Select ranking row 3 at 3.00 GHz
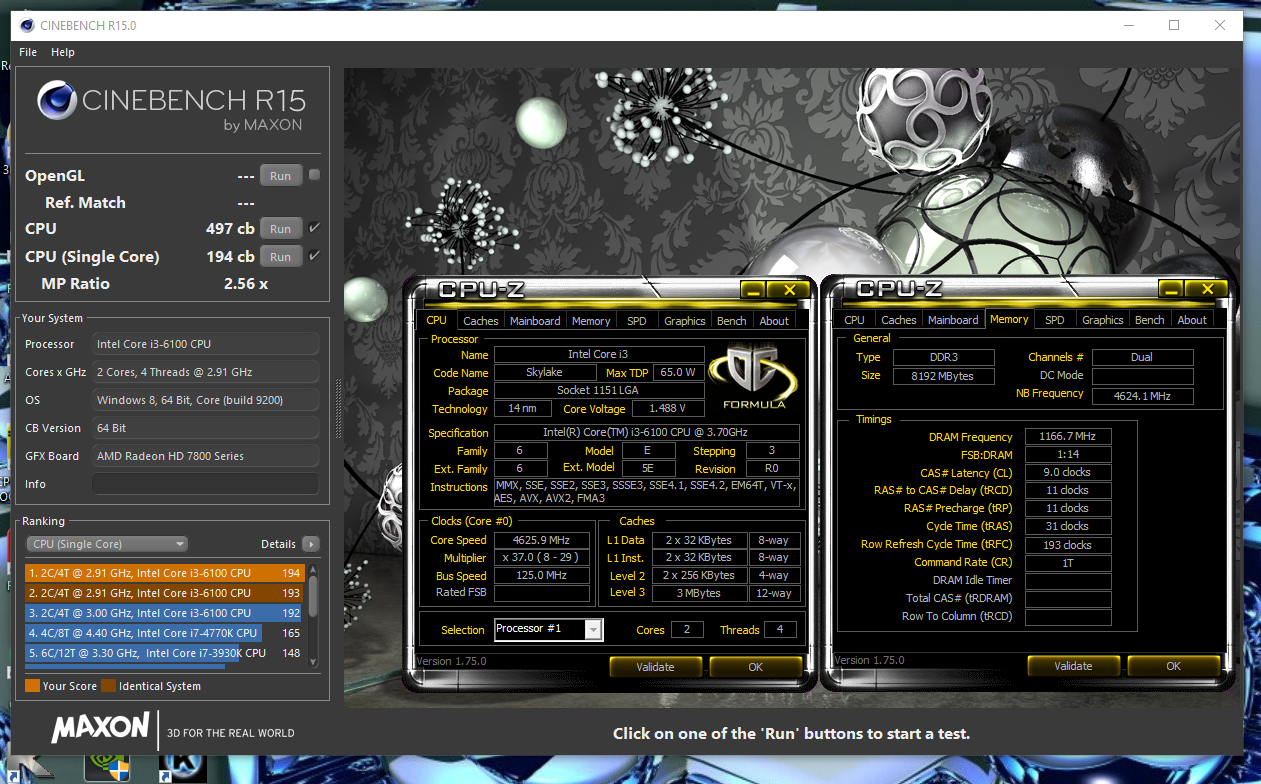This screenshot has width=1261, height=784. 165,613
